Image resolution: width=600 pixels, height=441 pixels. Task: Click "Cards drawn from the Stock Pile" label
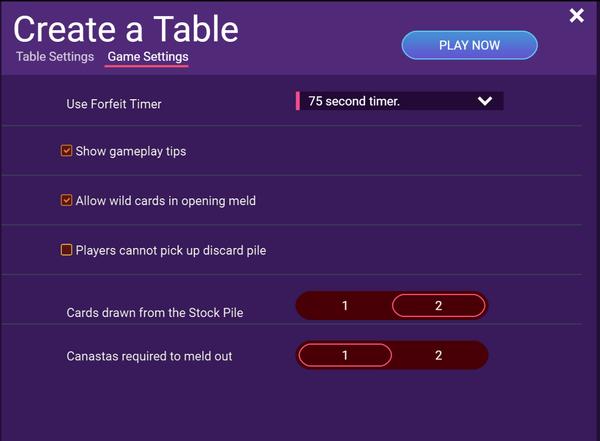pos(155,313)
